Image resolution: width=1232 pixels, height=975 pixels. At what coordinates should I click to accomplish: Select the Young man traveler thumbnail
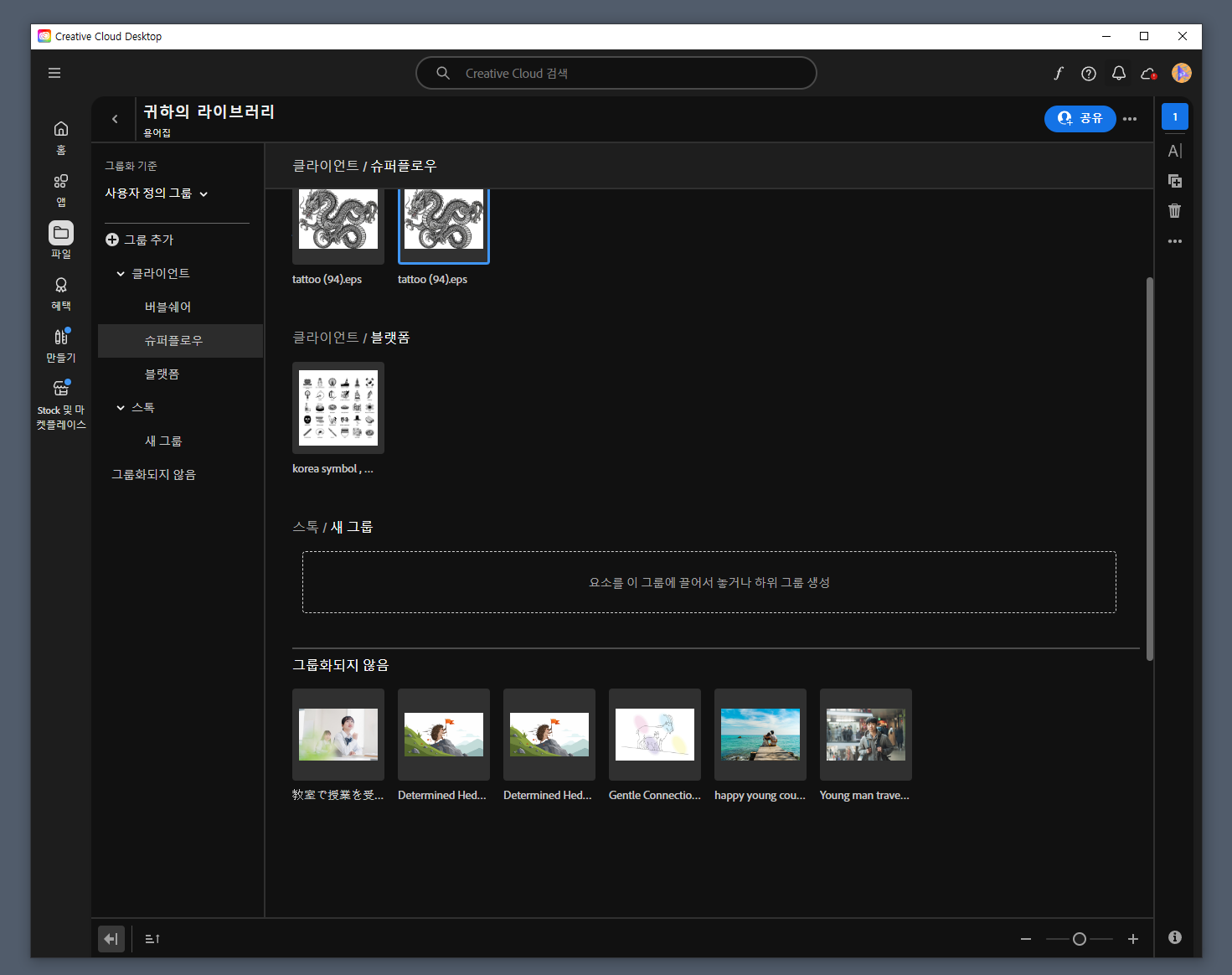pos(866,735)
